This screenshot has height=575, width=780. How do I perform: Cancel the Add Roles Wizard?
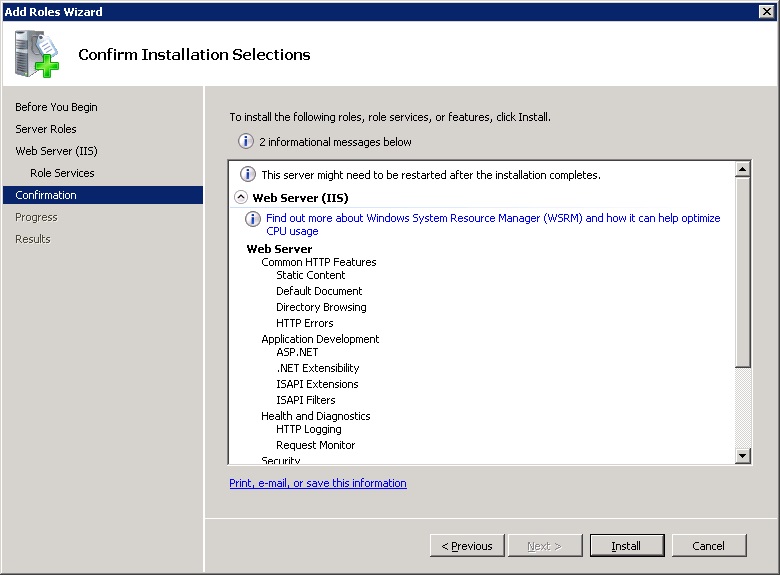coord(708,546)
